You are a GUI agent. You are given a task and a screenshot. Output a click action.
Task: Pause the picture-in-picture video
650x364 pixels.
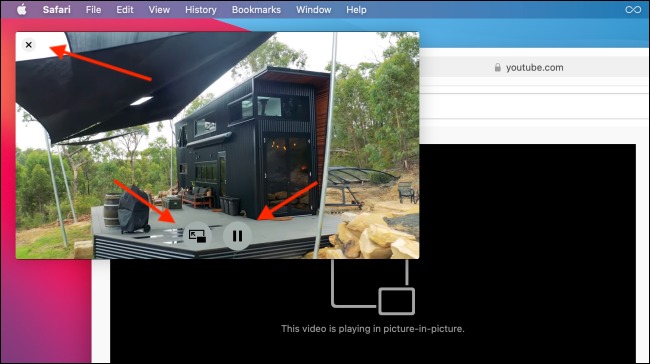[237, 236]
